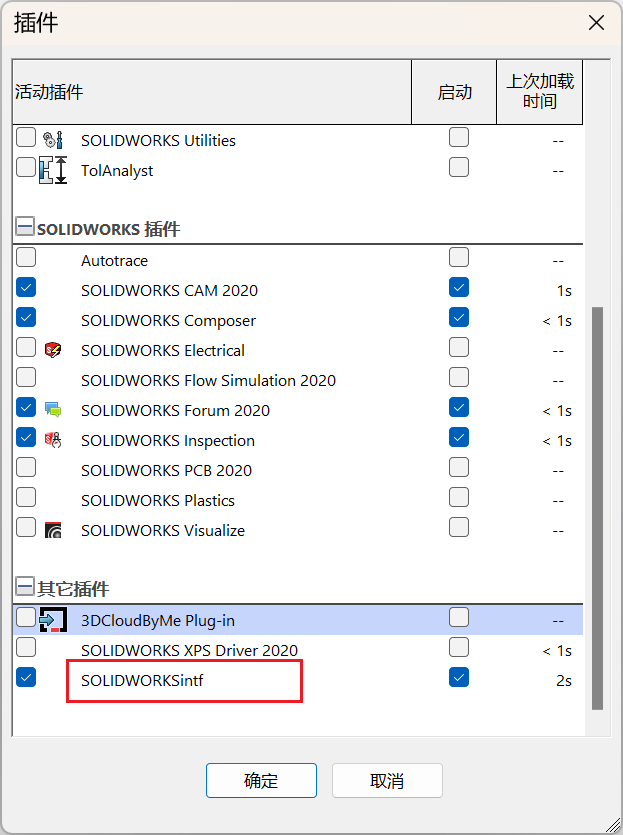623x835 pixels.
Task: Click the TolAnalyst tolerance icon
Action: coord(53,170)
